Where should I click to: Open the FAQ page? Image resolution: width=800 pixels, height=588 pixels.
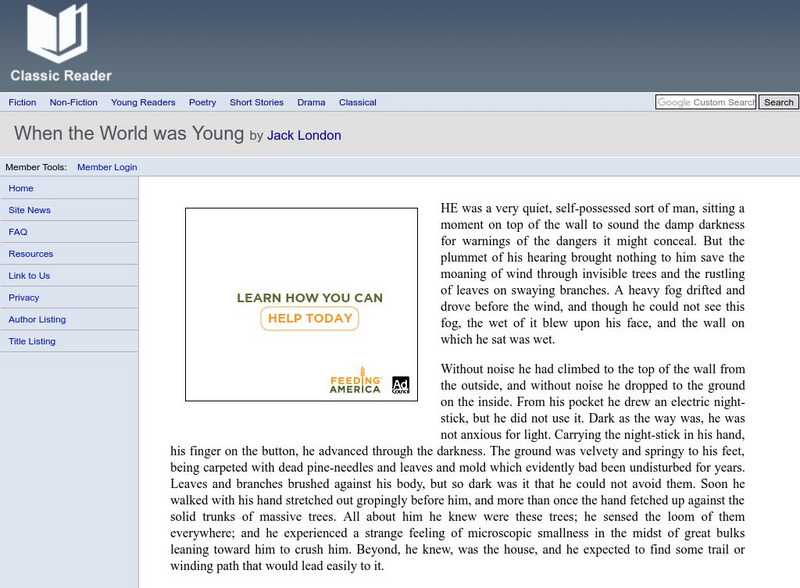click(18, 232)
